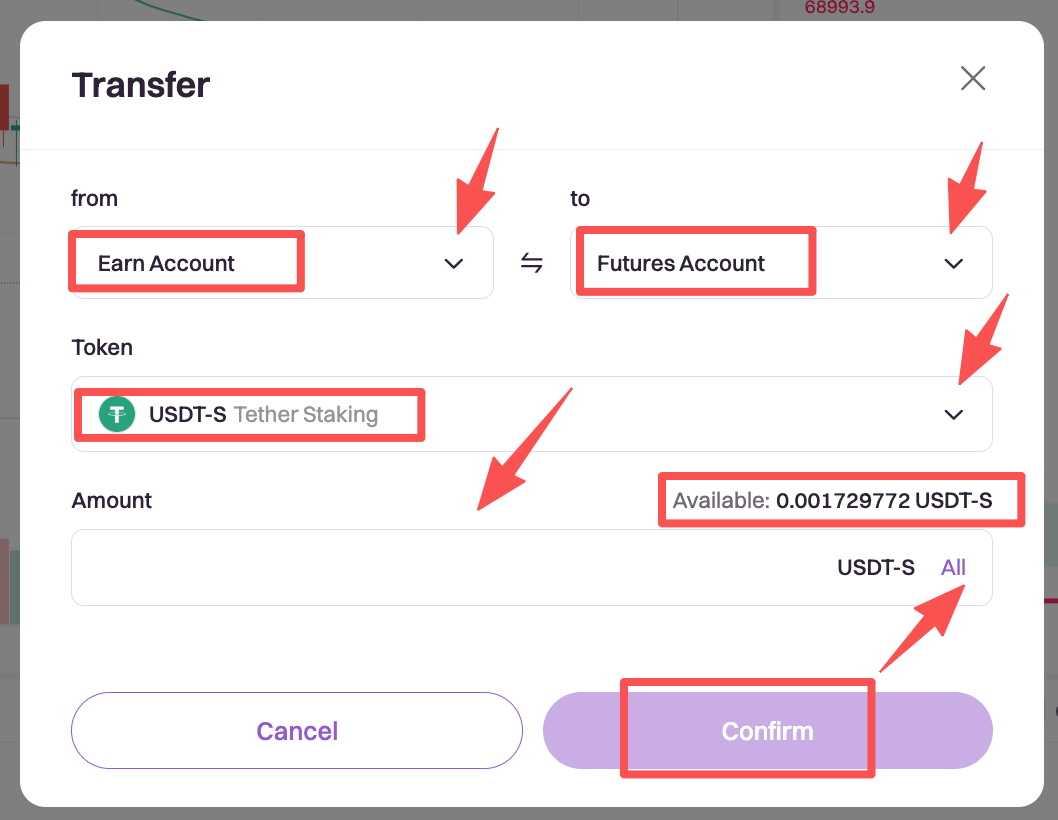Click the "Amount" field label
Screen dimensions: 1058x820
(x=112, y=500)
